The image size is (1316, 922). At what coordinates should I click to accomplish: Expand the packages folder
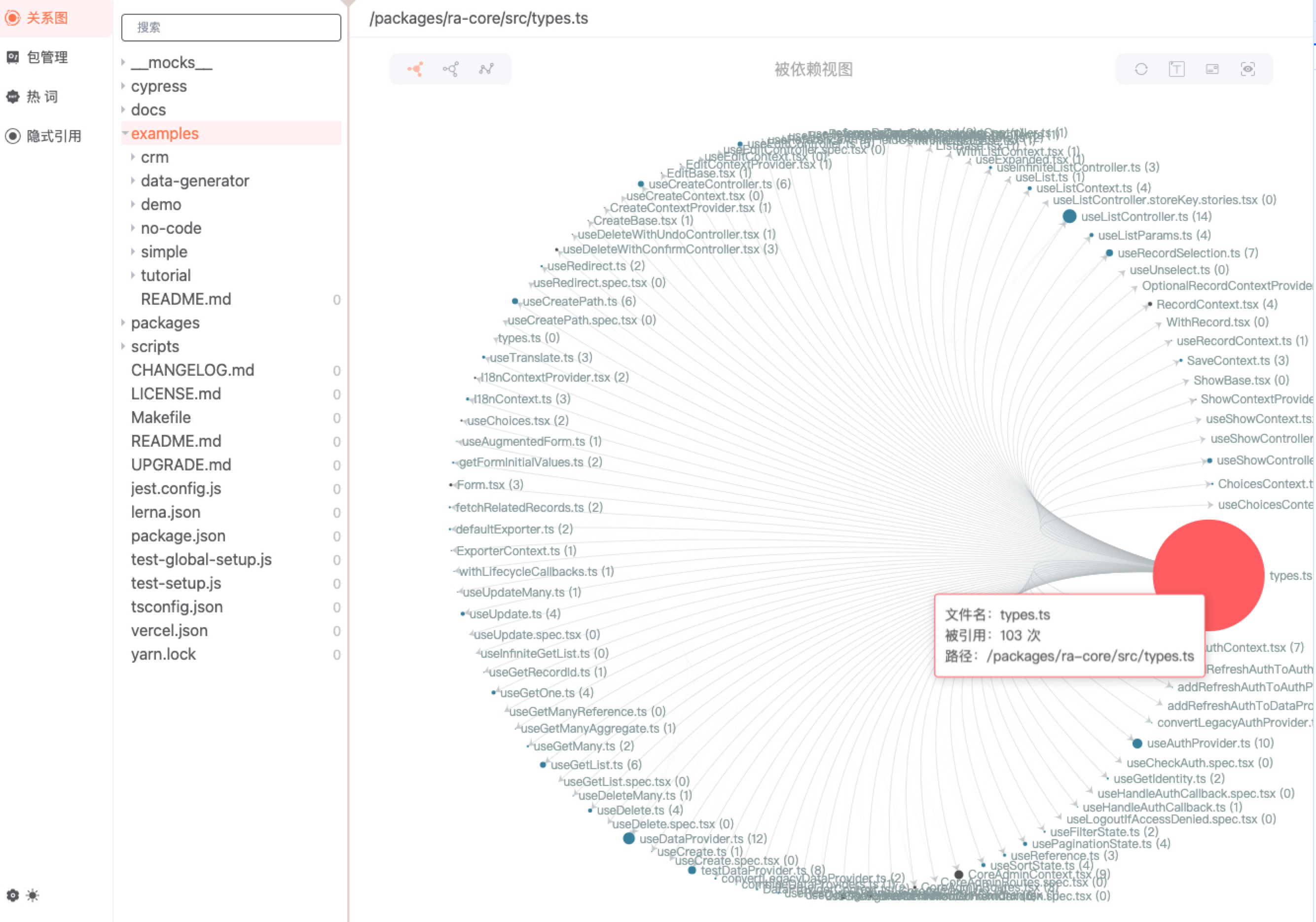tap(165, 322)
